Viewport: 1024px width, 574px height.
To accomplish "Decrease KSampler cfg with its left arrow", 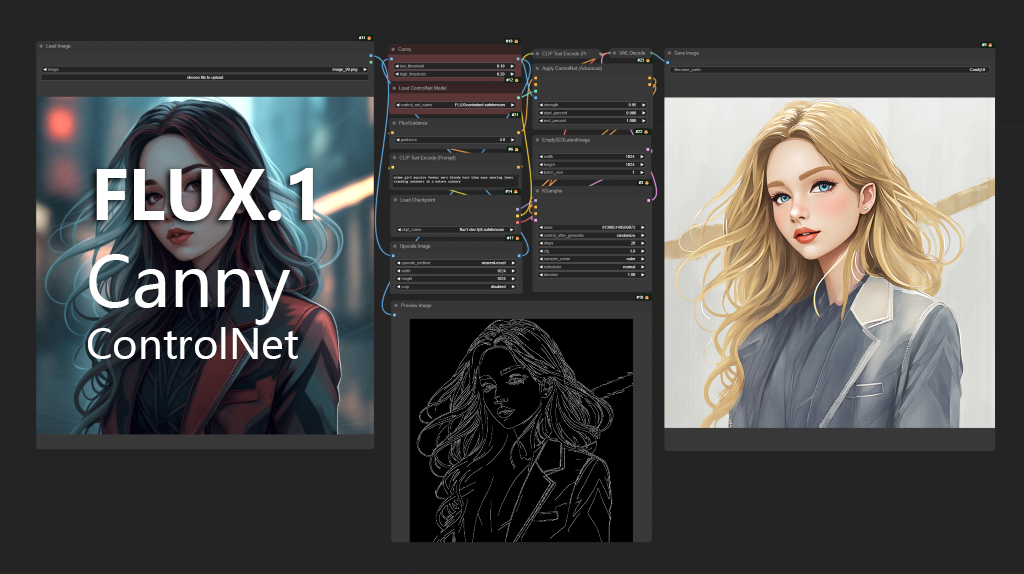I will 541,251.
